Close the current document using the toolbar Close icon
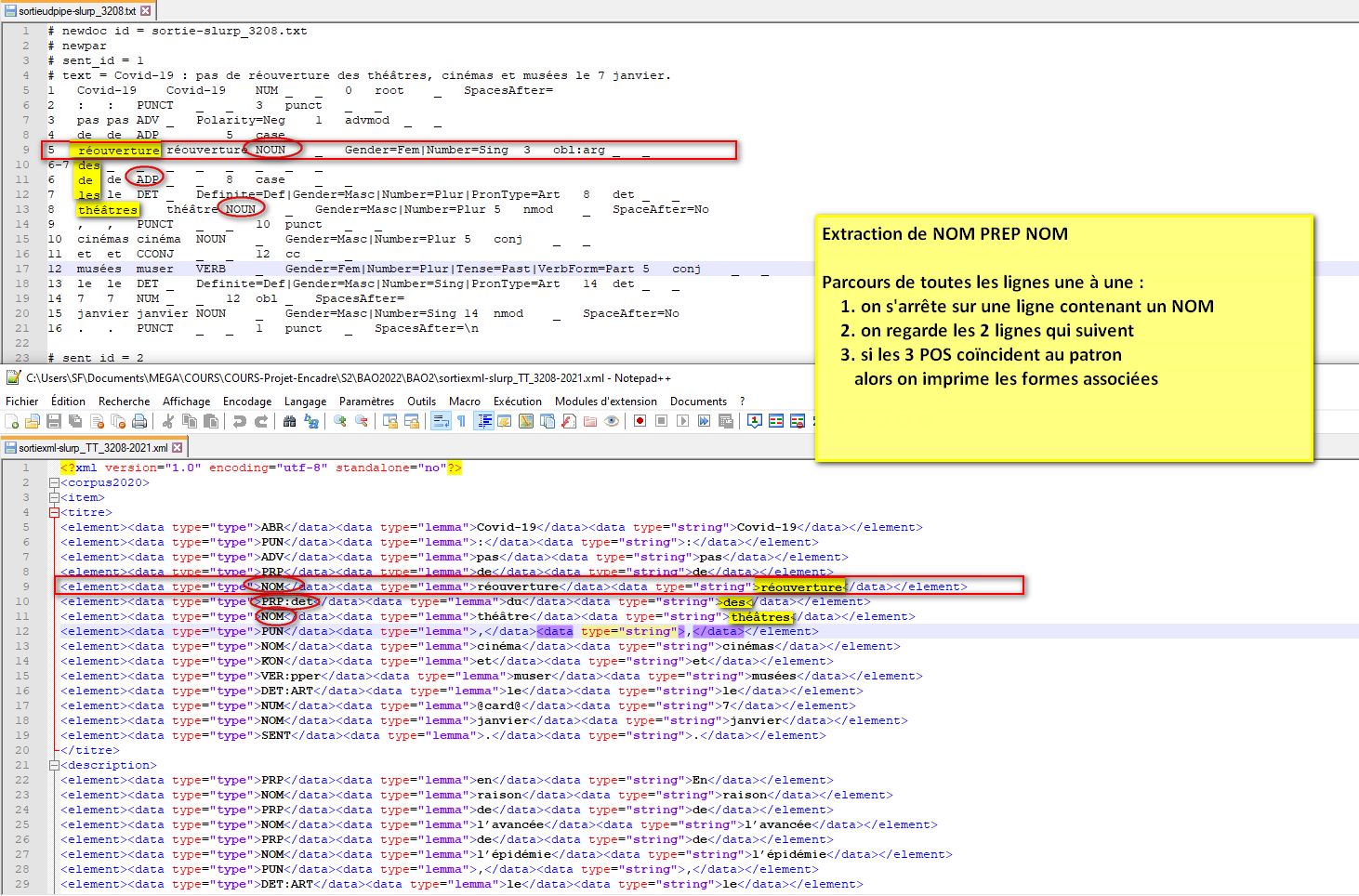The height and width of the screenshot is (896, 1359). click(97, 421)
